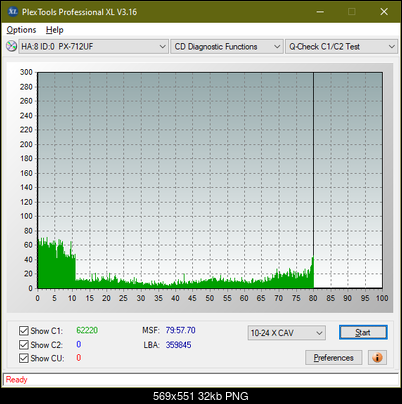Click the Ready status bar text
This screenshot has width=402, height=404.
tap(16, 379)
